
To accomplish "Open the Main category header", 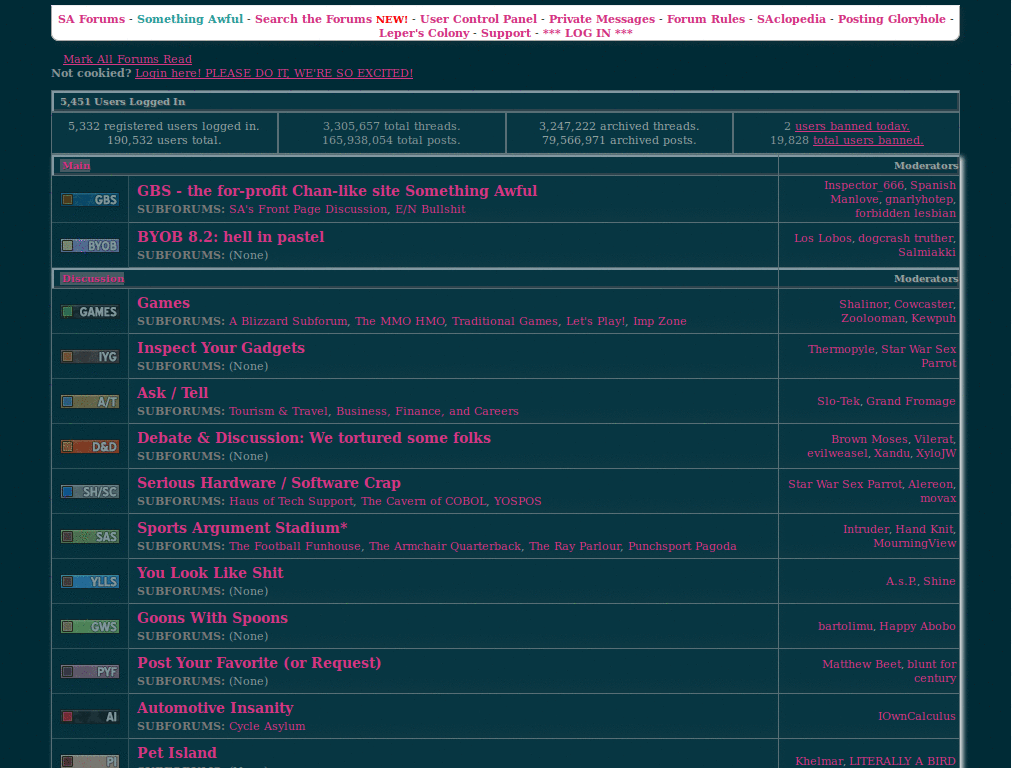I will [x=76, y=165].
